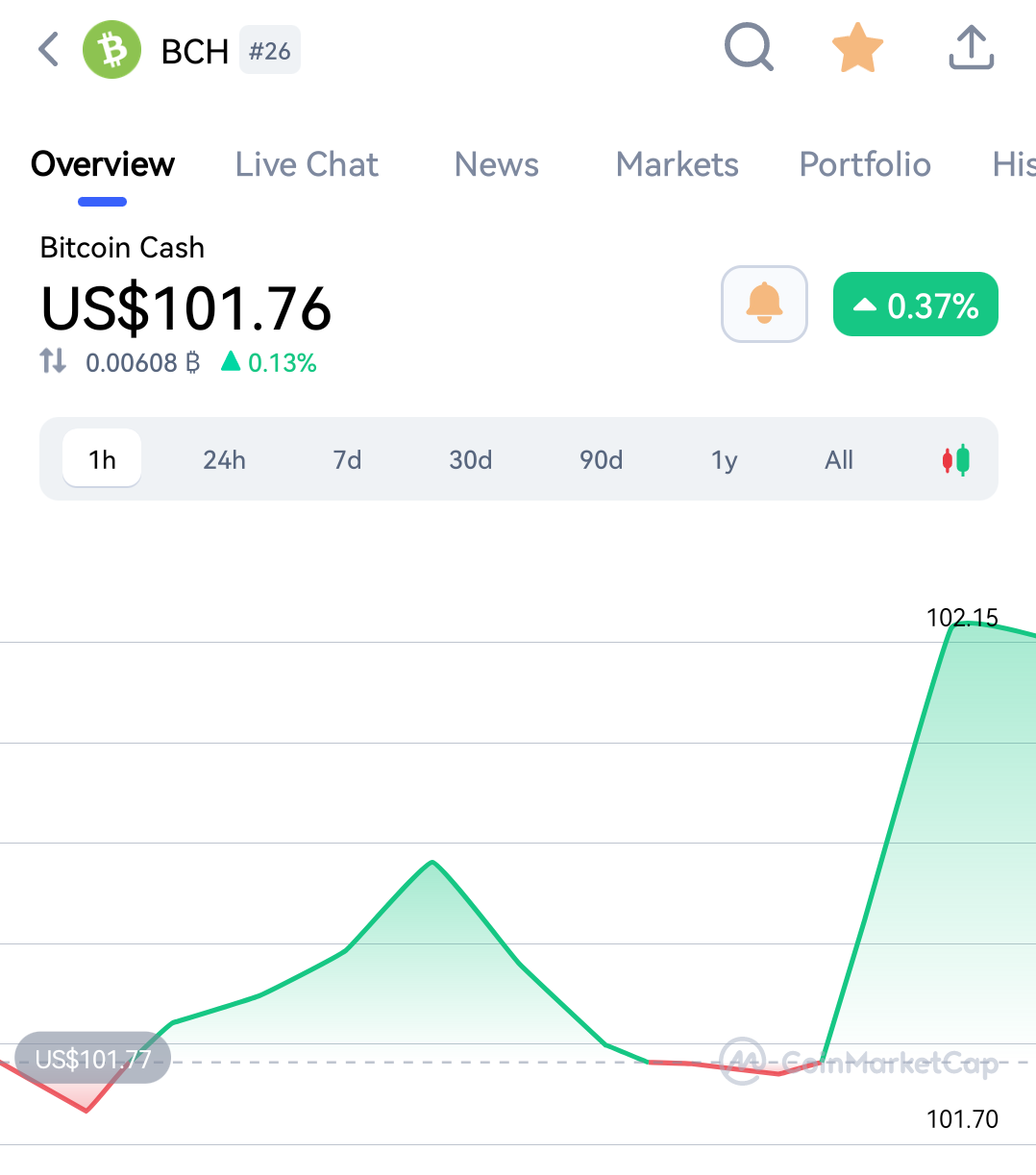
Task: Toggle the favorite star icon
Action: 857,48
